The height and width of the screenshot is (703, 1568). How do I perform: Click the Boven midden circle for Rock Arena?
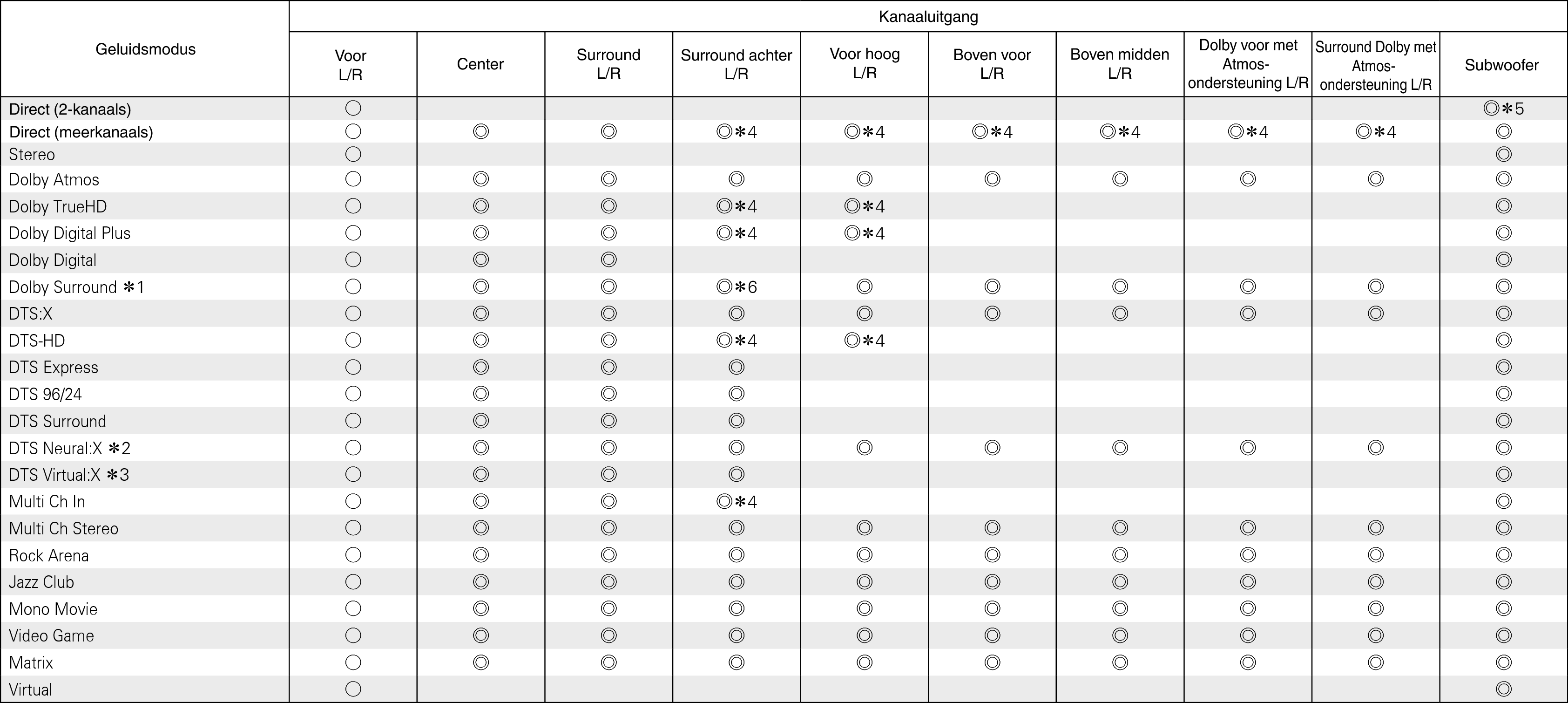(x=1120, y=555)
